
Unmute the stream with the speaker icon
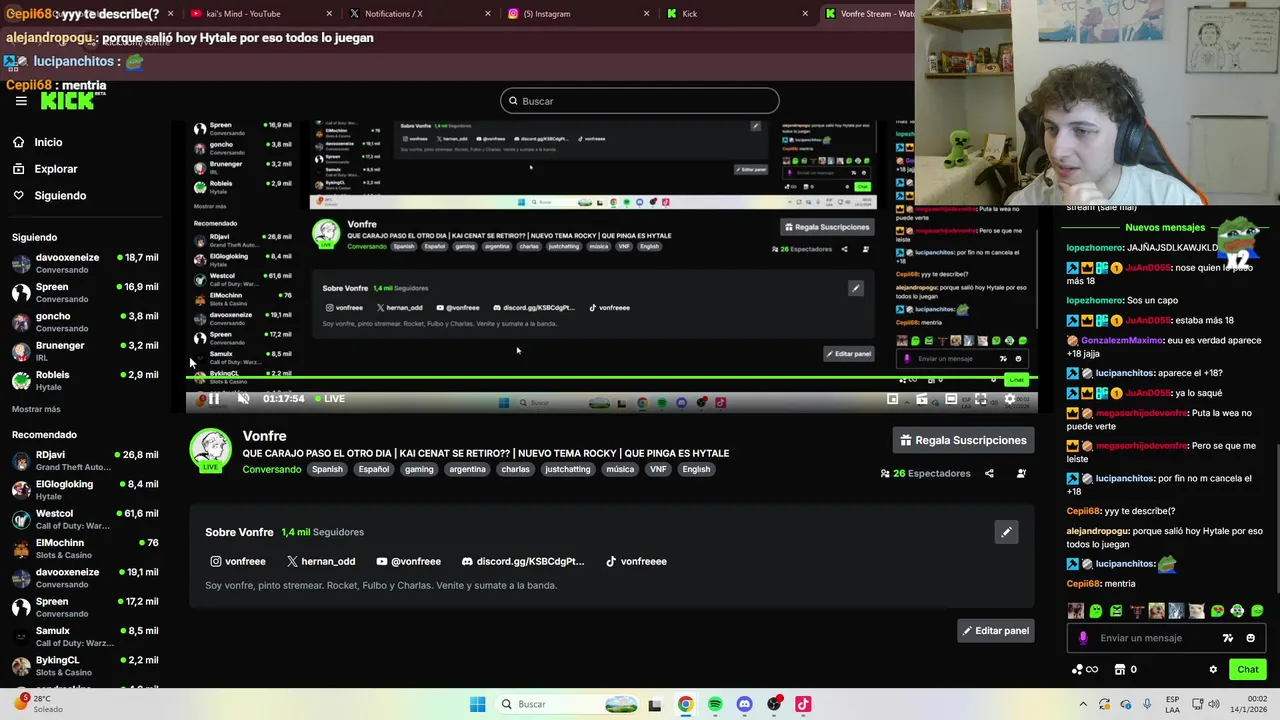click(x=243, y=398)
